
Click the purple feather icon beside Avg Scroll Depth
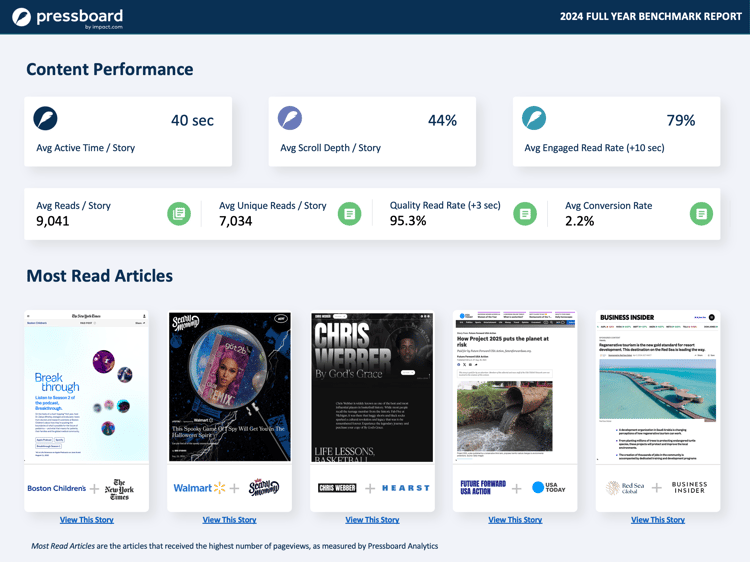coord(290,118)
